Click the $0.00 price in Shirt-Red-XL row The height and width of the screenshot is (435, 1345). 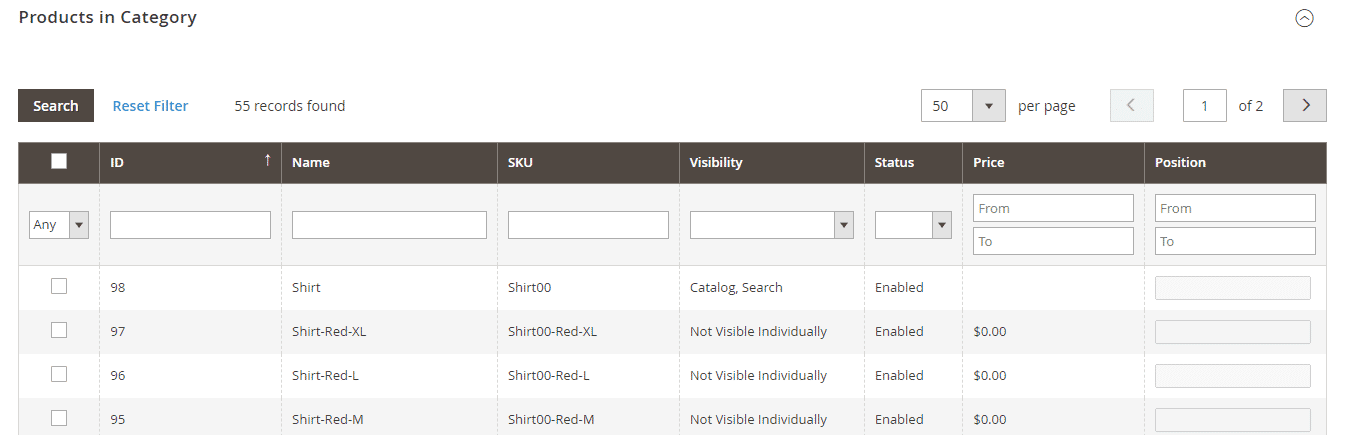pyautogui.click(x=990, y=331)
